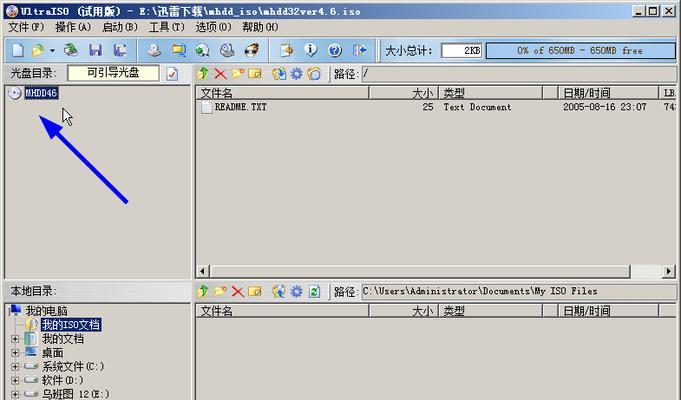Click the 可引导光盘 disc type field
This screenshot has height=400, width=681.
(113, 73)
